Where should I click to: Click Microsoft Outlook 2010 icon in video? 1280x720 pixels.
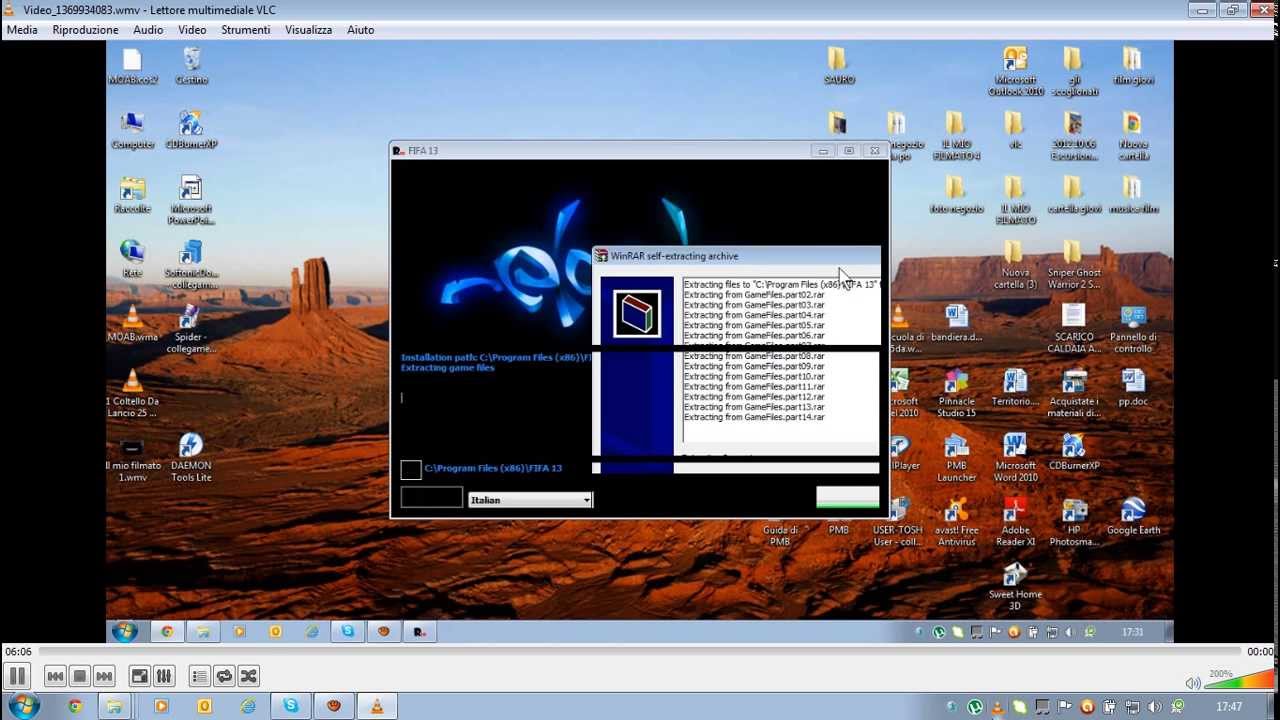pyautogui.click(x=1015, y=71)
